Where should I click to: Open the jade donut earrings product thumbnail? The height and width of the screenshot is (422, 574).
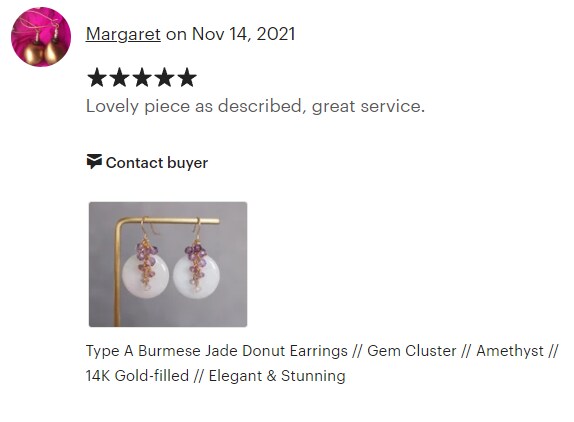coord(168,264)
